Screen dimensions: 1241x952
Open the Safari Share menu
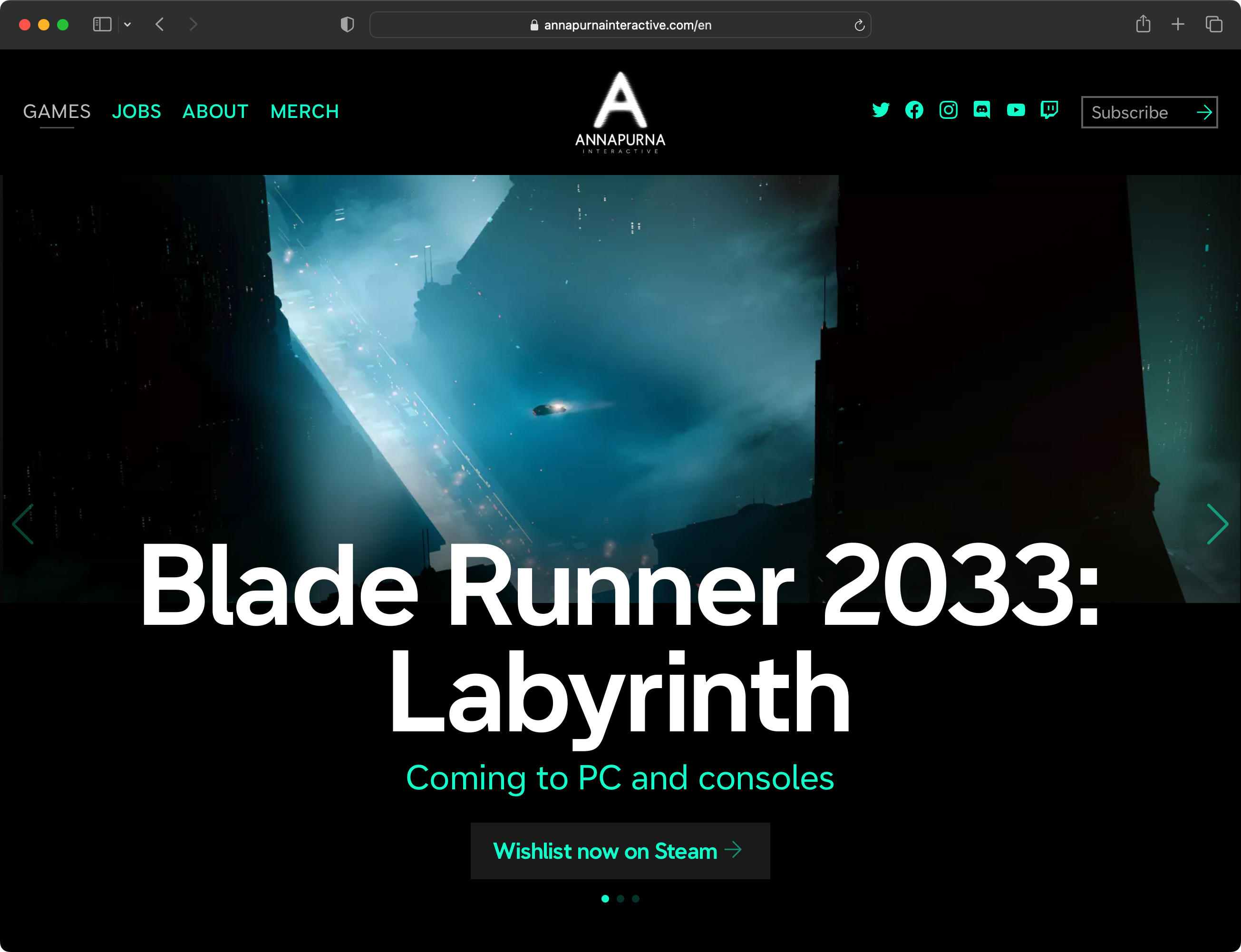tap(1143, 24)
